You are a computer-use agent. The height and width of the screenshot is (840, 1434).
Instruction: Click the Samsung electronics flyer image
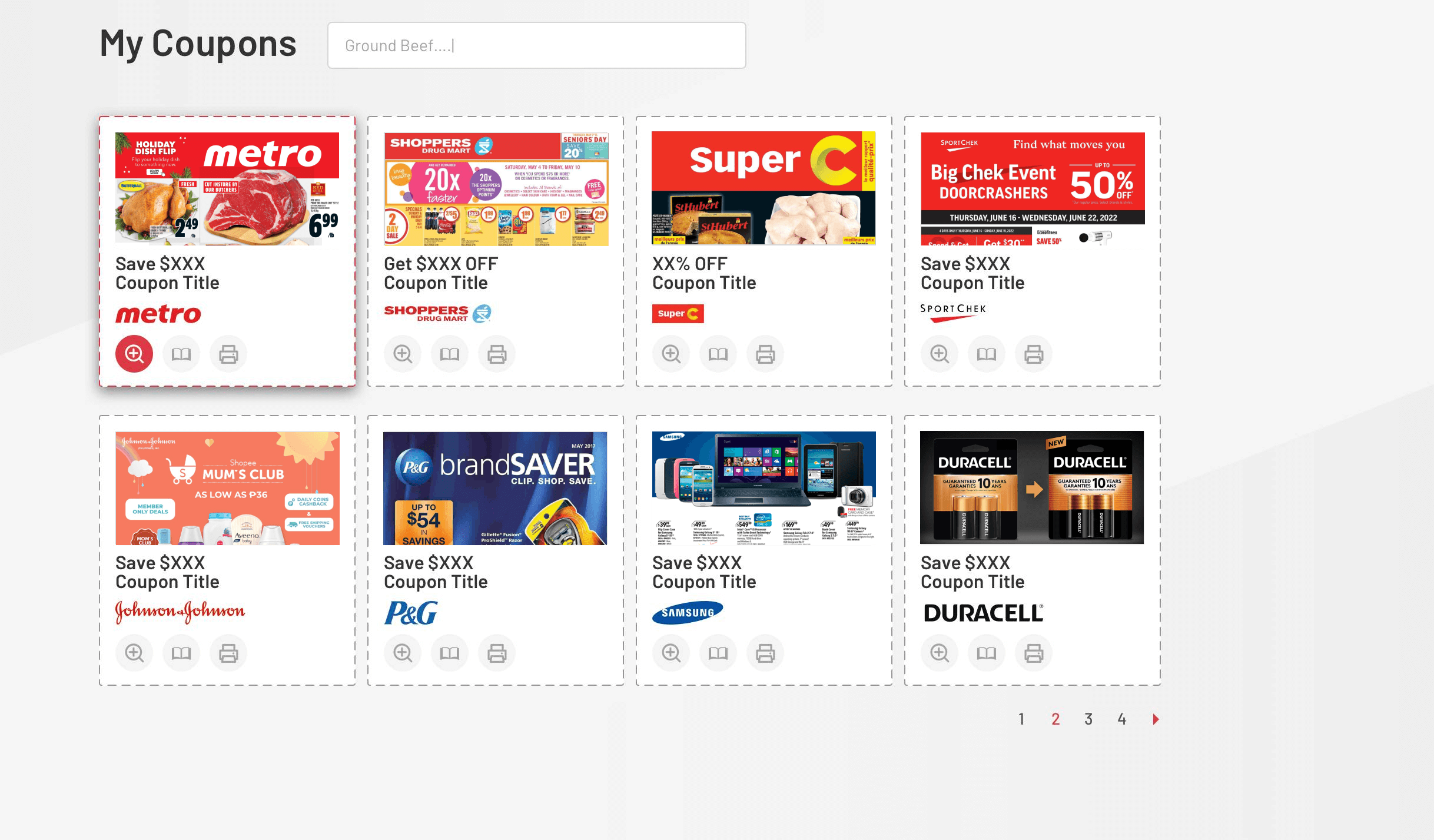click(764, 487)
